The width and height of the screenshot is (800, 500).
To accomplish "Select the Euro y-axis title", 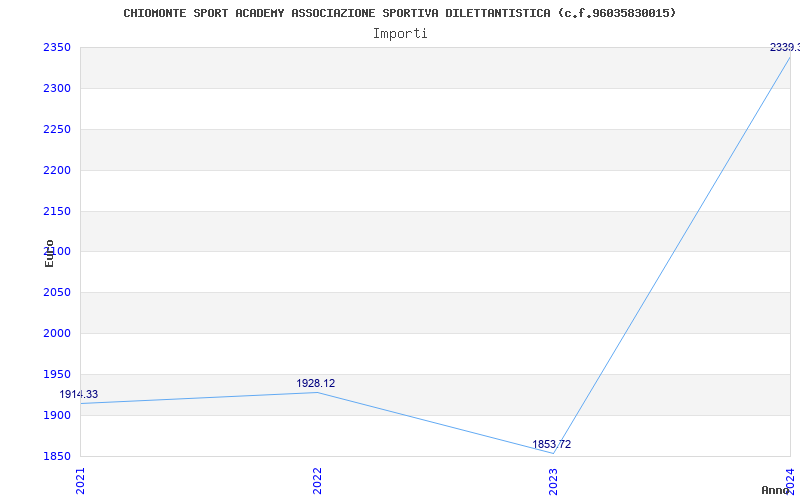I will 49,254.
